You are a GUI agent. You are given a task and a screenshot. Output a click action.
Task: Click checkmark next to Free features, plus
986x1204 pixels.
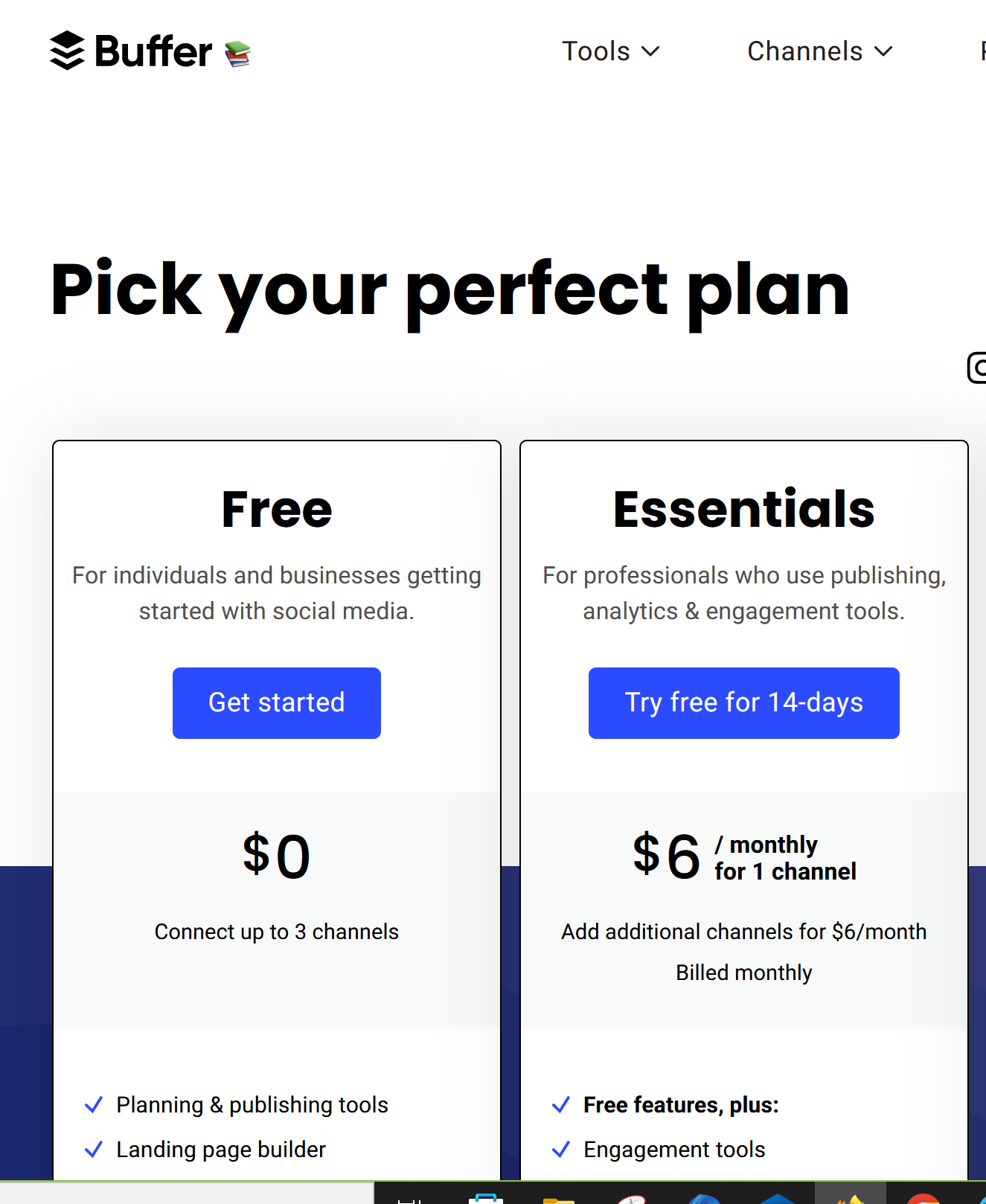(x=561, y=1105)
